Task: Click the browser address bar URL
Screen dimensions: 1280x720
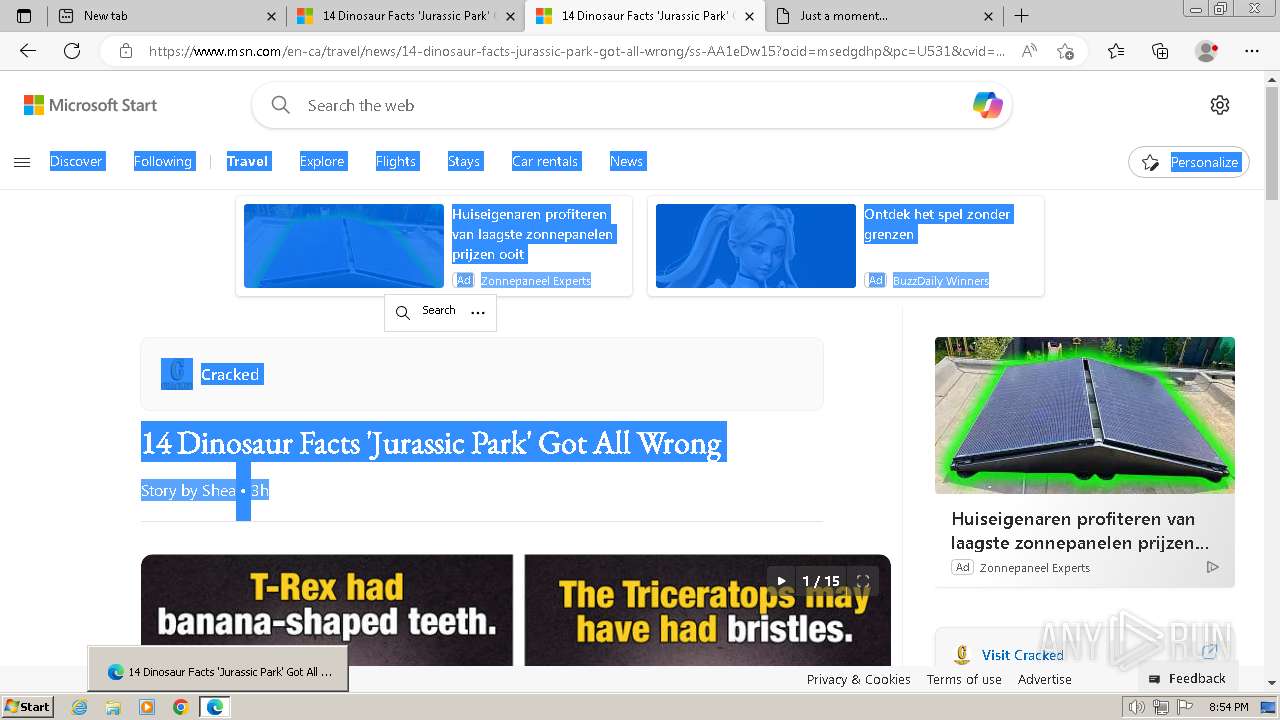Action: click(575, 51)
